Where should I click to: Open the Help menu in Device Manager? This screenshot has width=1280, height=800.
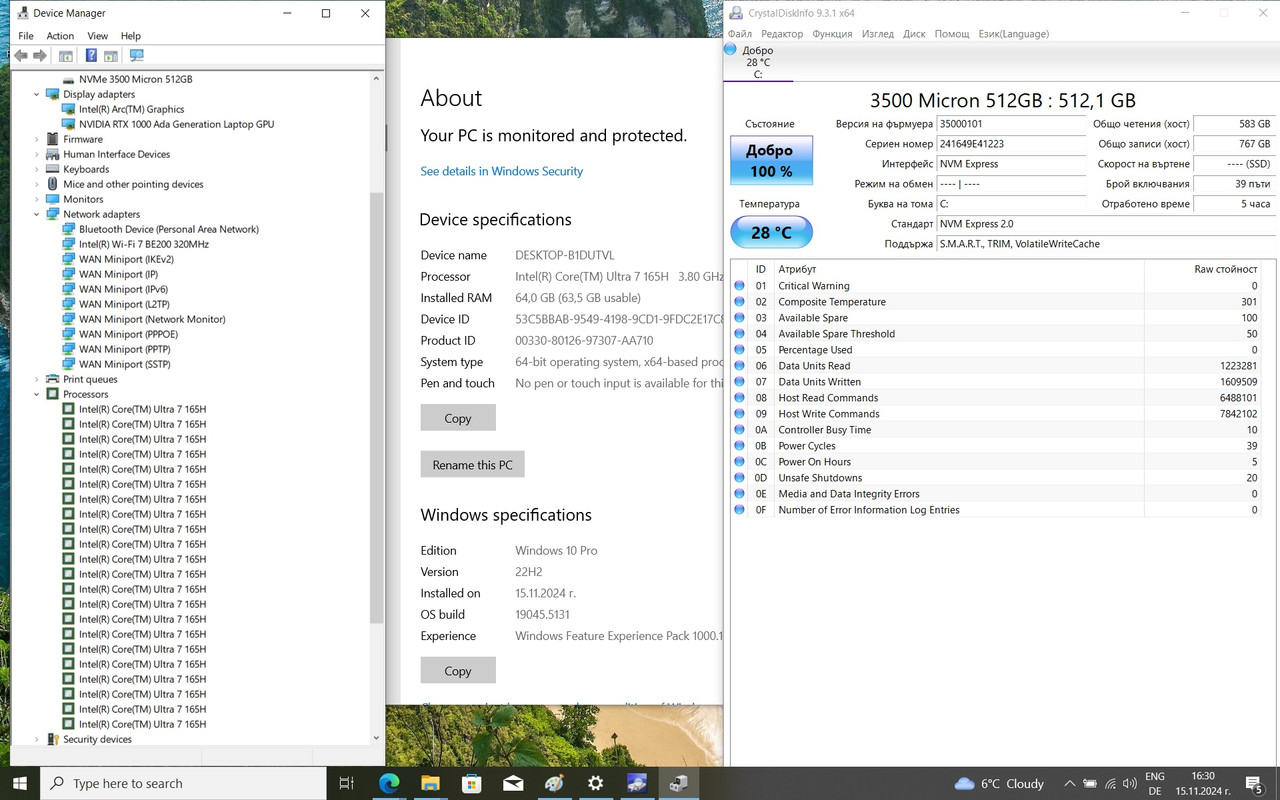pyautogui.click(x=131, y=35)
